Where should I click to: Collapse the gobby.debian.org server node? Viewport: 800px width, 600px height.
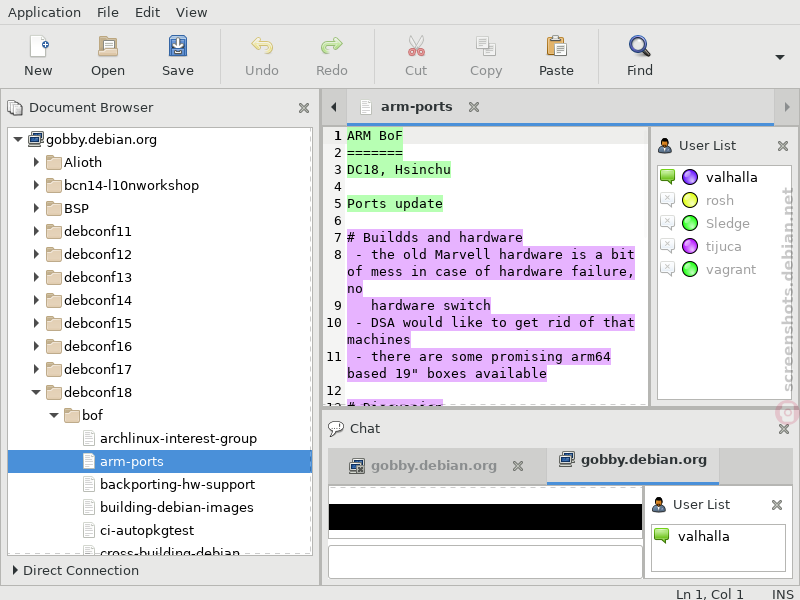[18, 139]
